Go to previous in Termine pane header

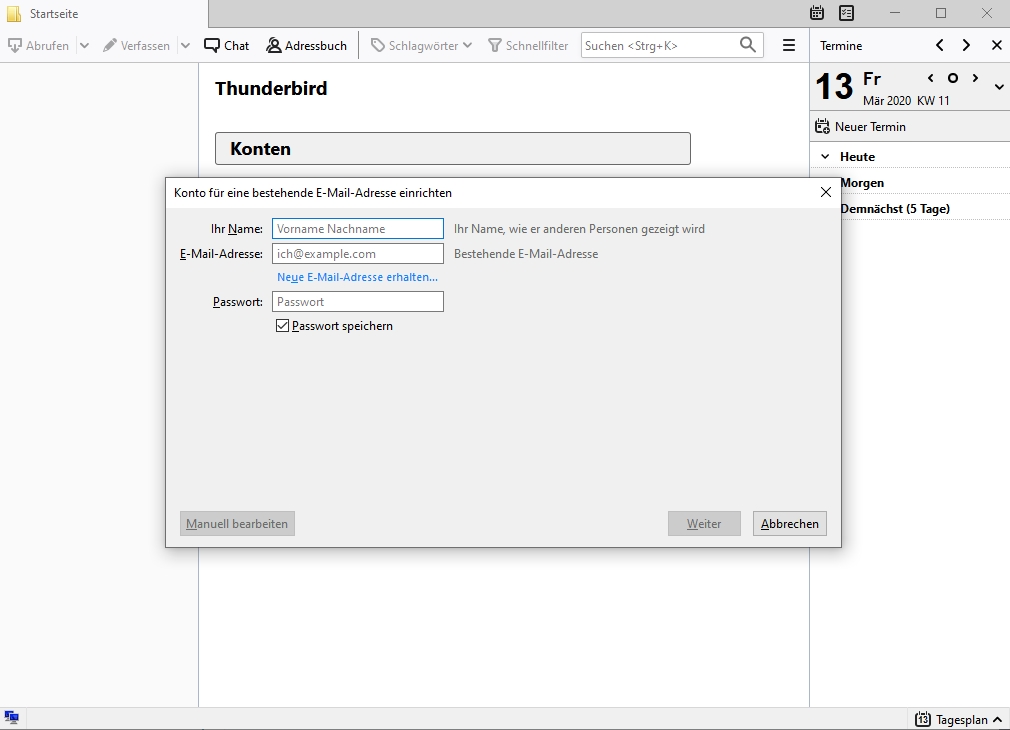(x=939, y=45)
